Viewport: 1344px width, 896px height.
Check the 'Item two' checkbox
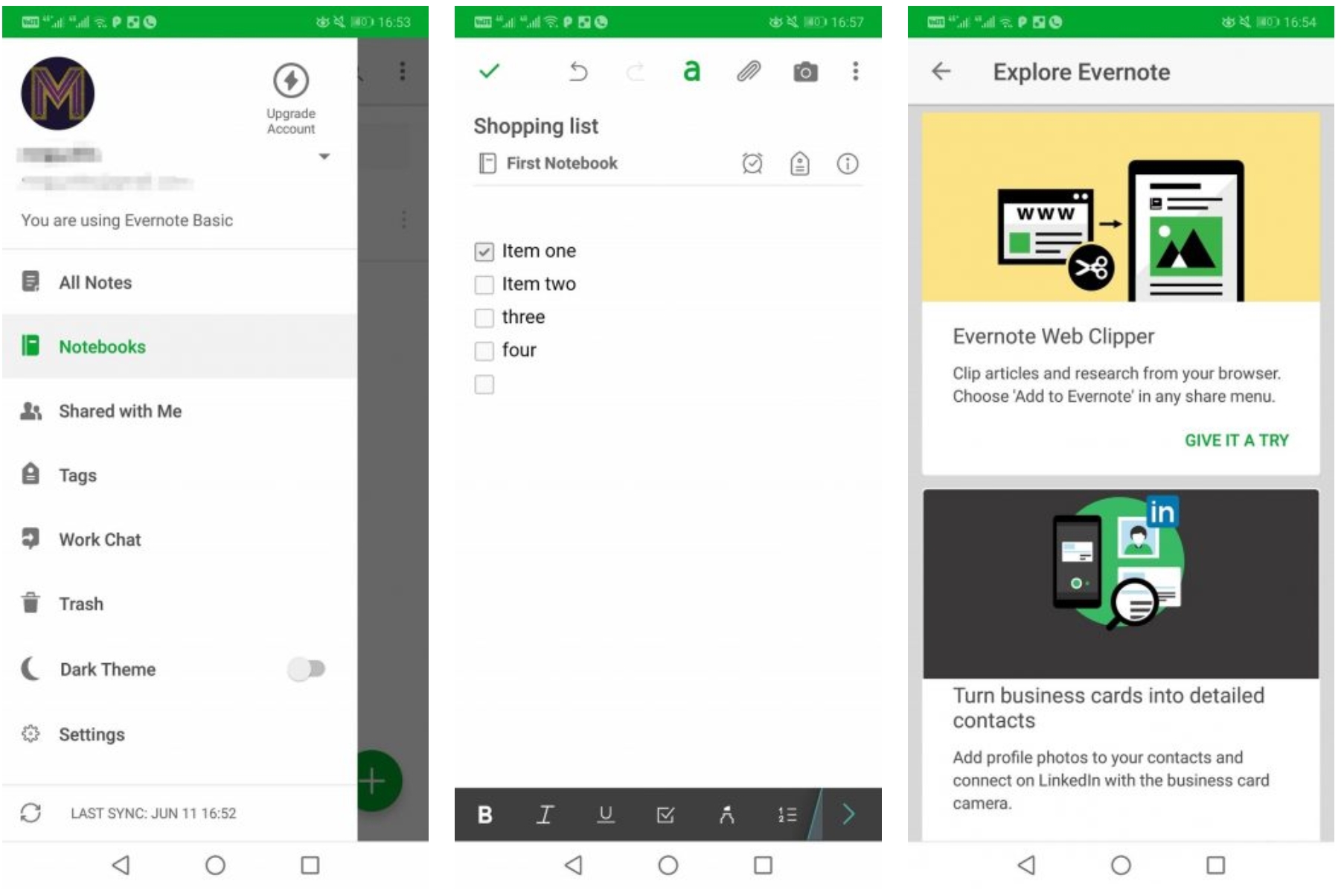pyautogui.click(x=484, y=284)
